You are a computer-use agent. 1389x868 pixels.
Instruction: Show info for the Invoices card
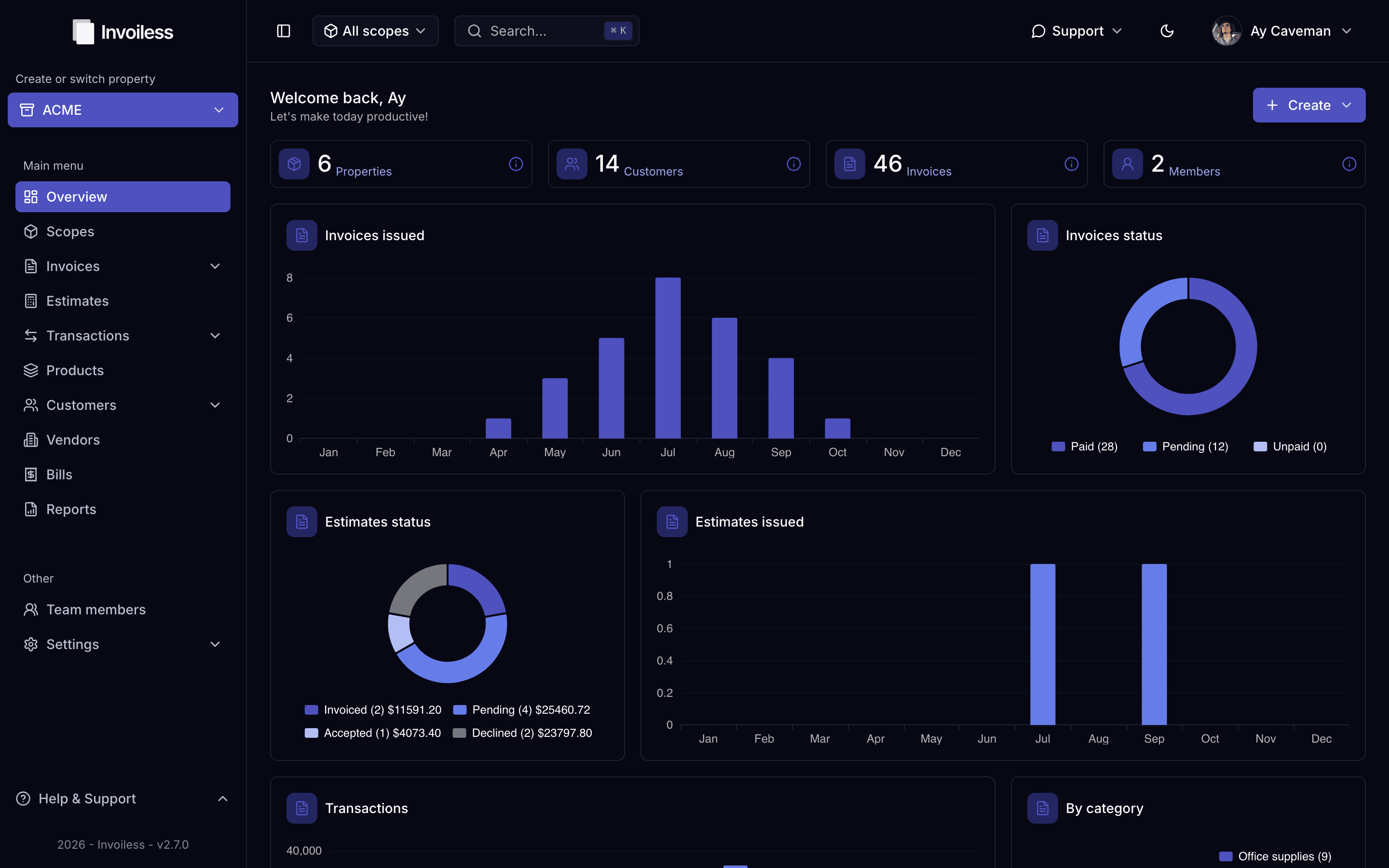pyautogui.click(x=1072, y=164)
